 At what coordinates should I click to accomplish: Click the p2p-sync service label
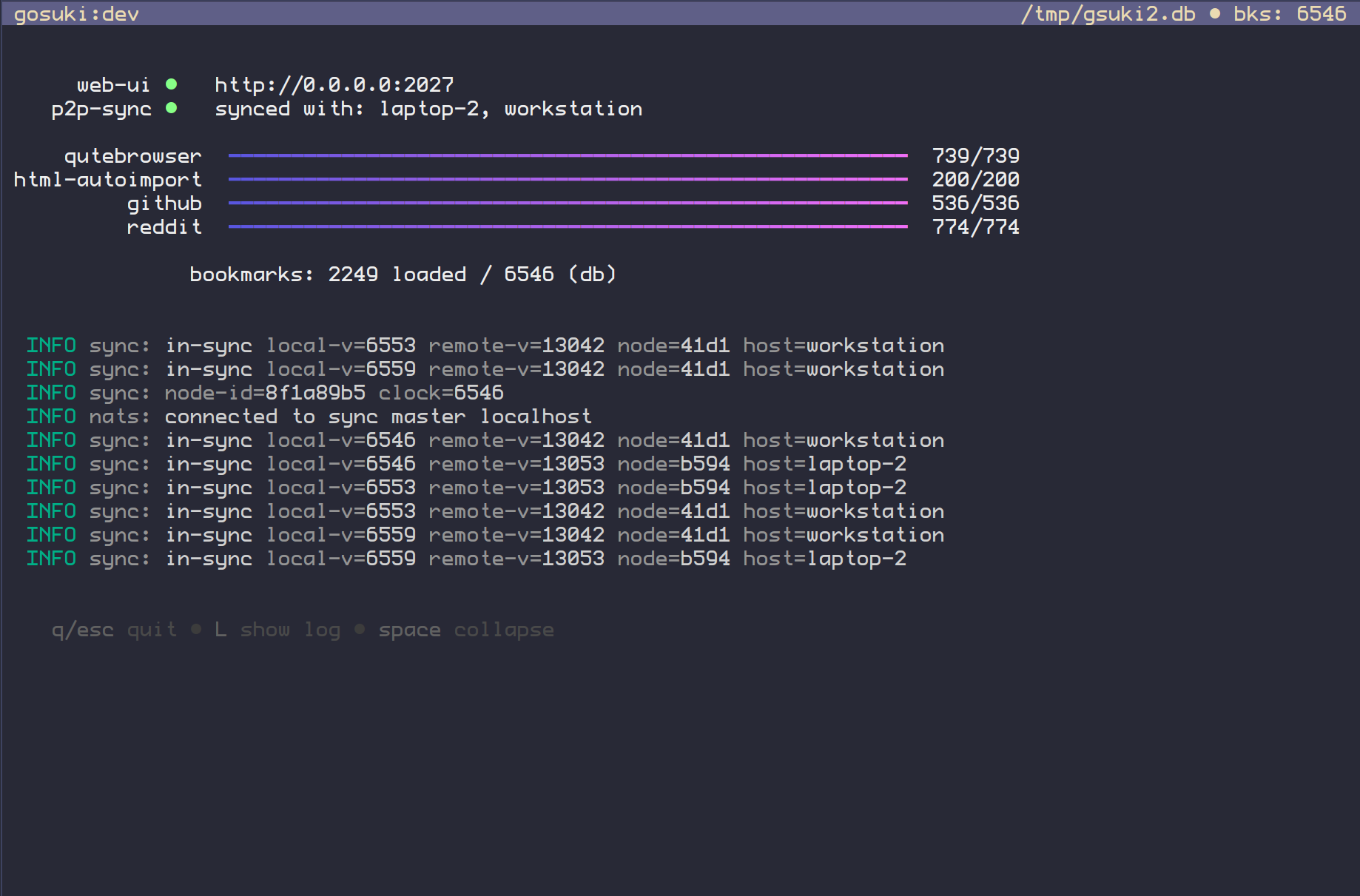pos(101,109)
